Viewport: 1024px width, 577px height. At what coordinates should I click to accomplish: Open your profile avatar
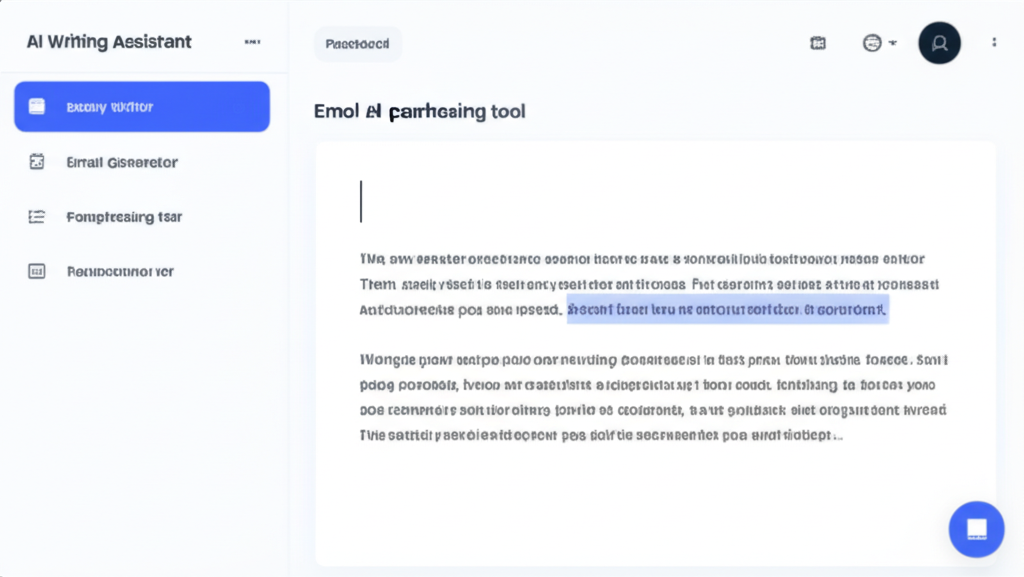[x=939, y=42]
